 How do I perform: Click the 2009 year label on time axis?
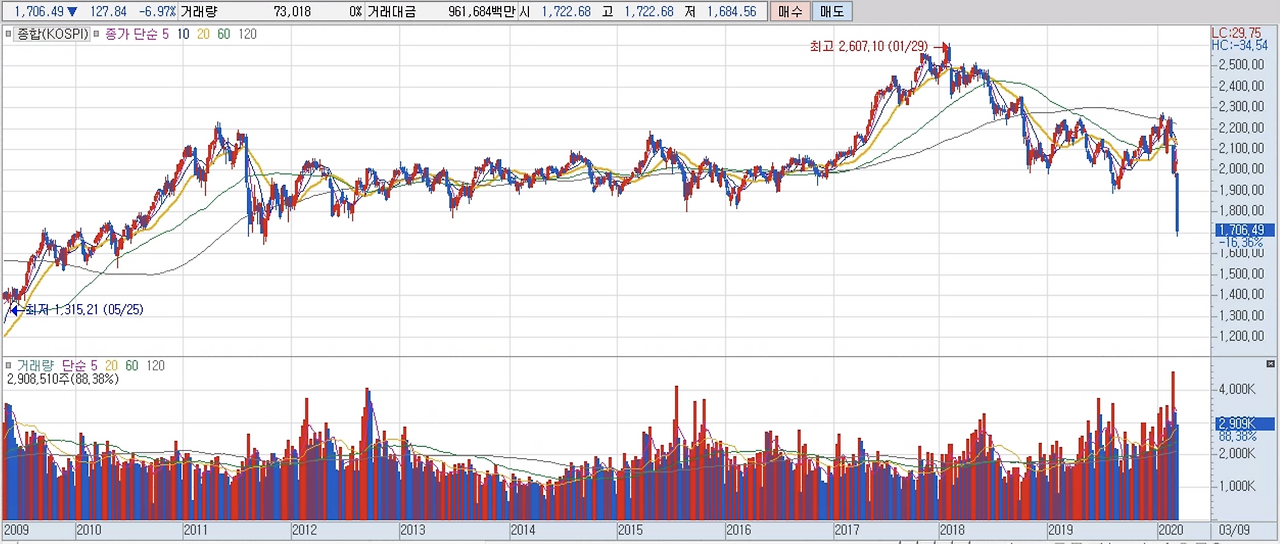click(x=18, y=529)
